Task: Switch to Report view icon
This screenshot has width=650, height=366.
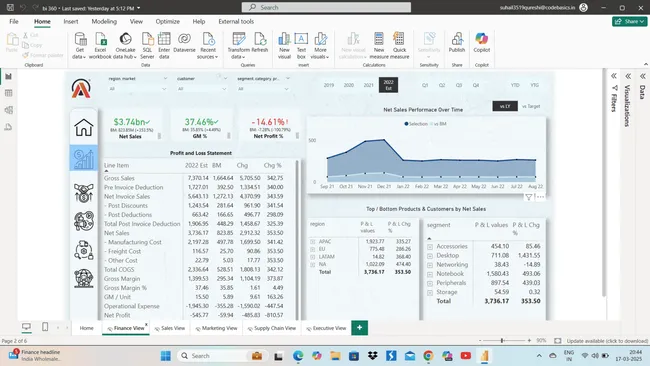Action: click(x=8, y=76)
